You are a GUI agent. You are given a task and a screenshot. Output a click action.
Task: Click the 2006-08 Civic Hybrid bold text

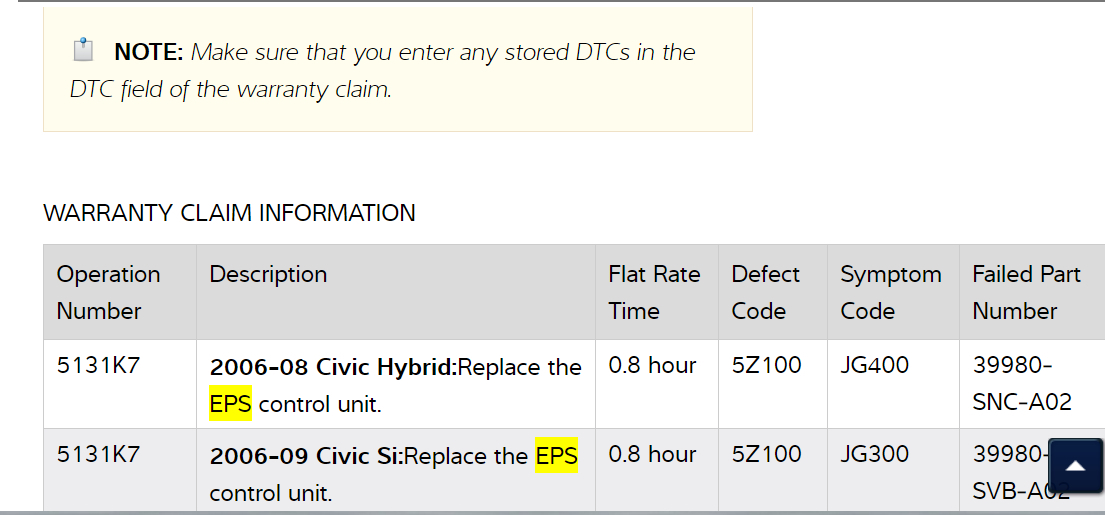(332, 367)
